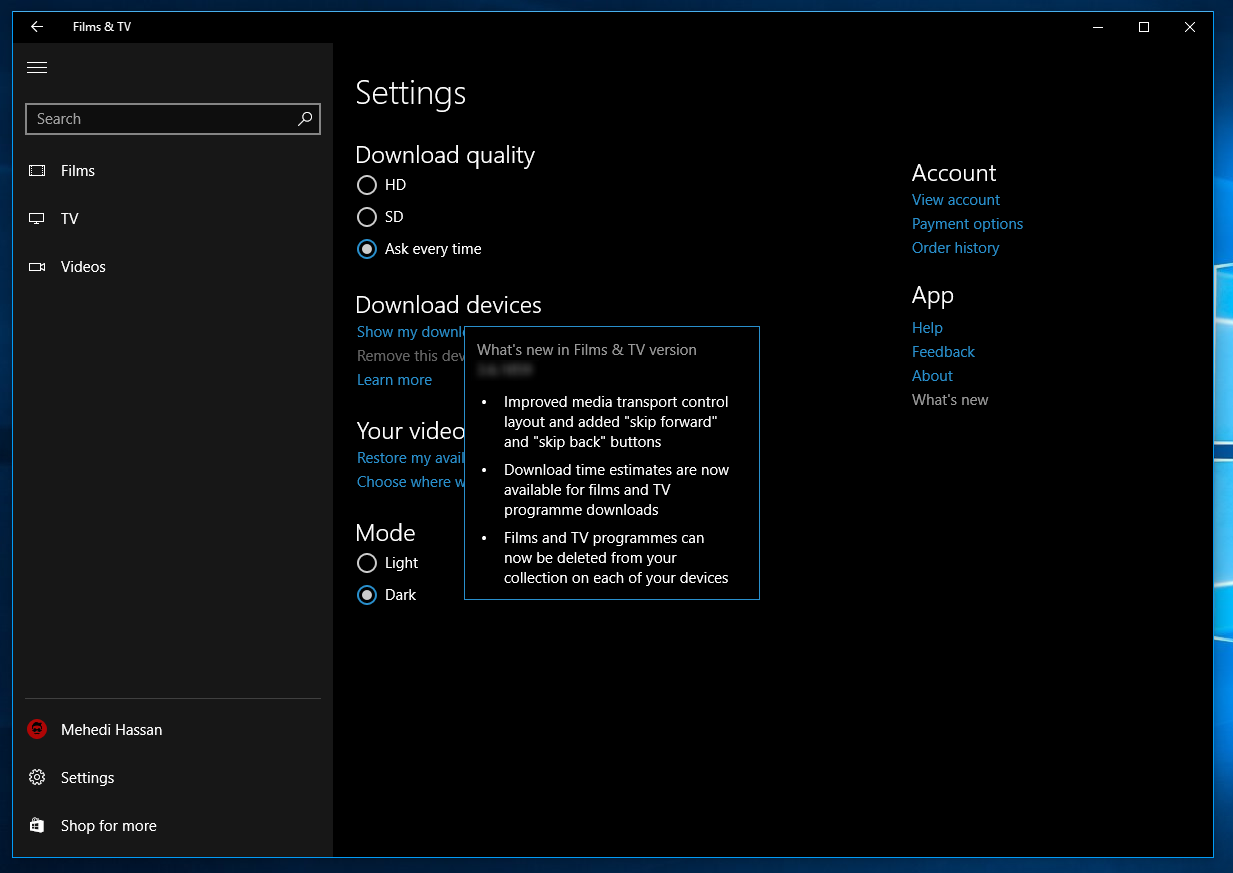
Task: Click the back arrow in title bar
Action: [x=37, y=27]
